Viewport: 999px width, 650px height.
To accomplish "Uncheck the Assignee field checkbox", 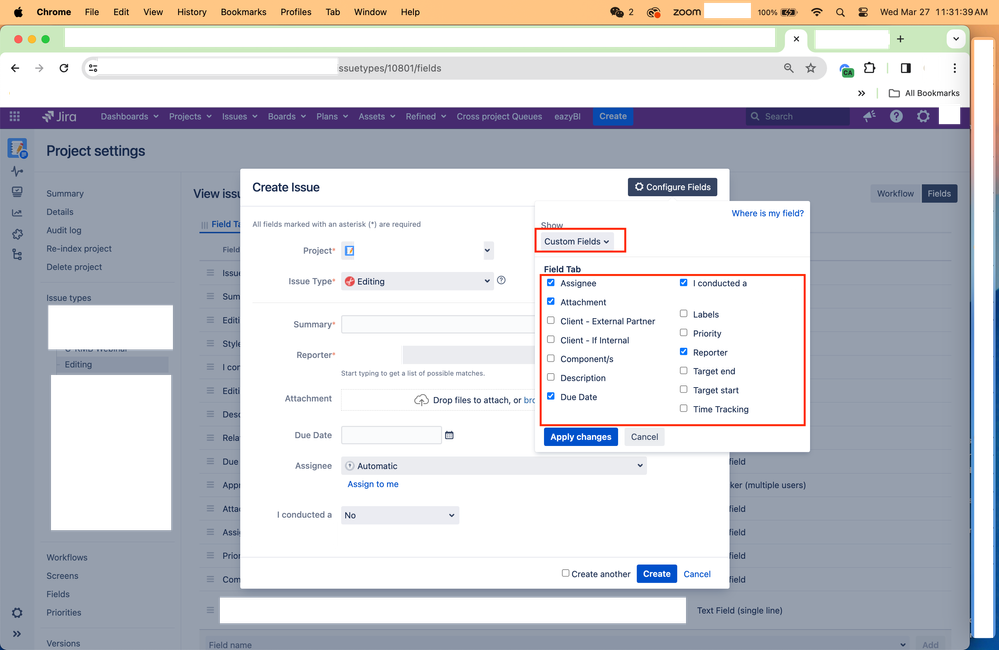I will pyautogui.click(x=551, y=282).
